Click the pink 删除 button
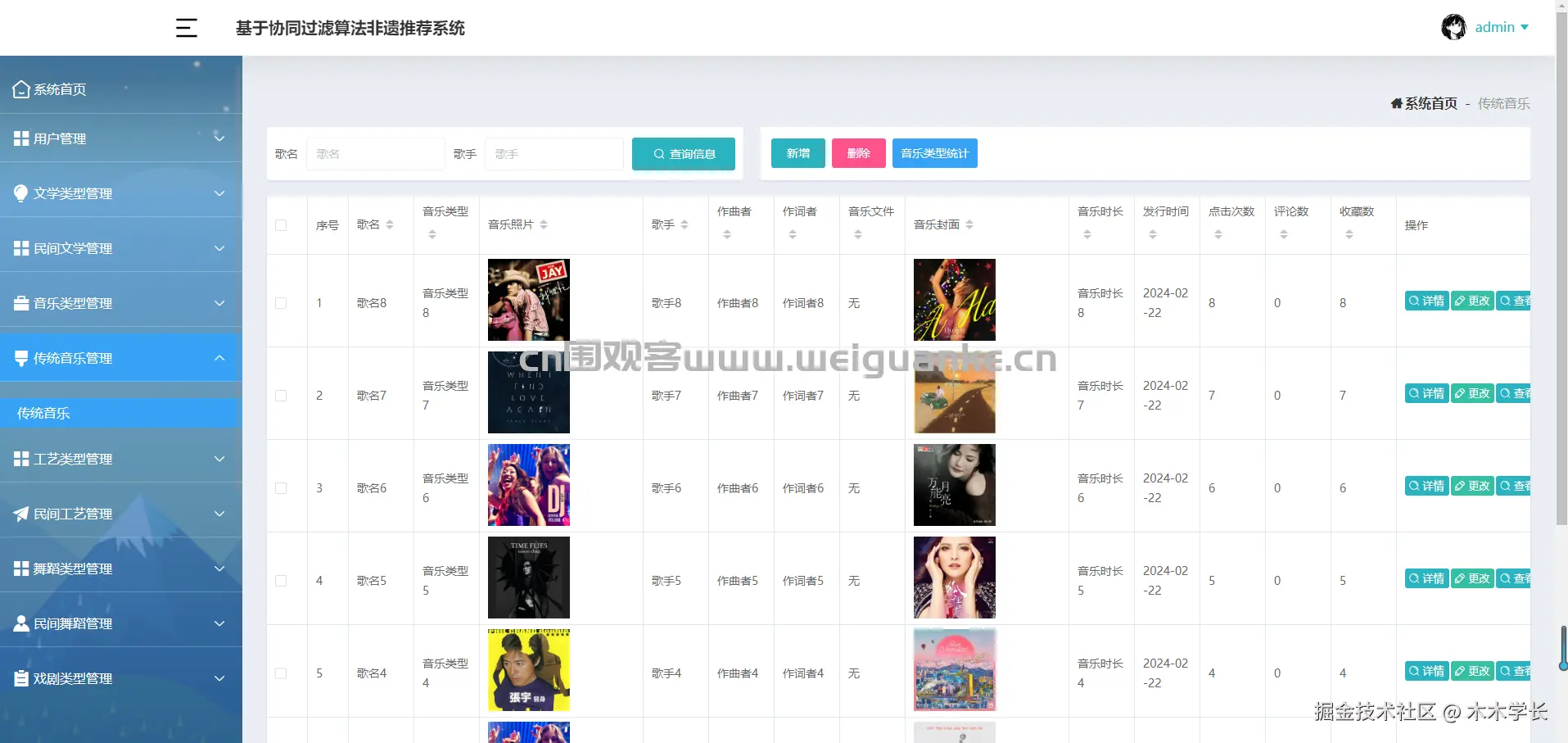The width and height of the screenshot is (1568, 743). click(x=859, y=153)
